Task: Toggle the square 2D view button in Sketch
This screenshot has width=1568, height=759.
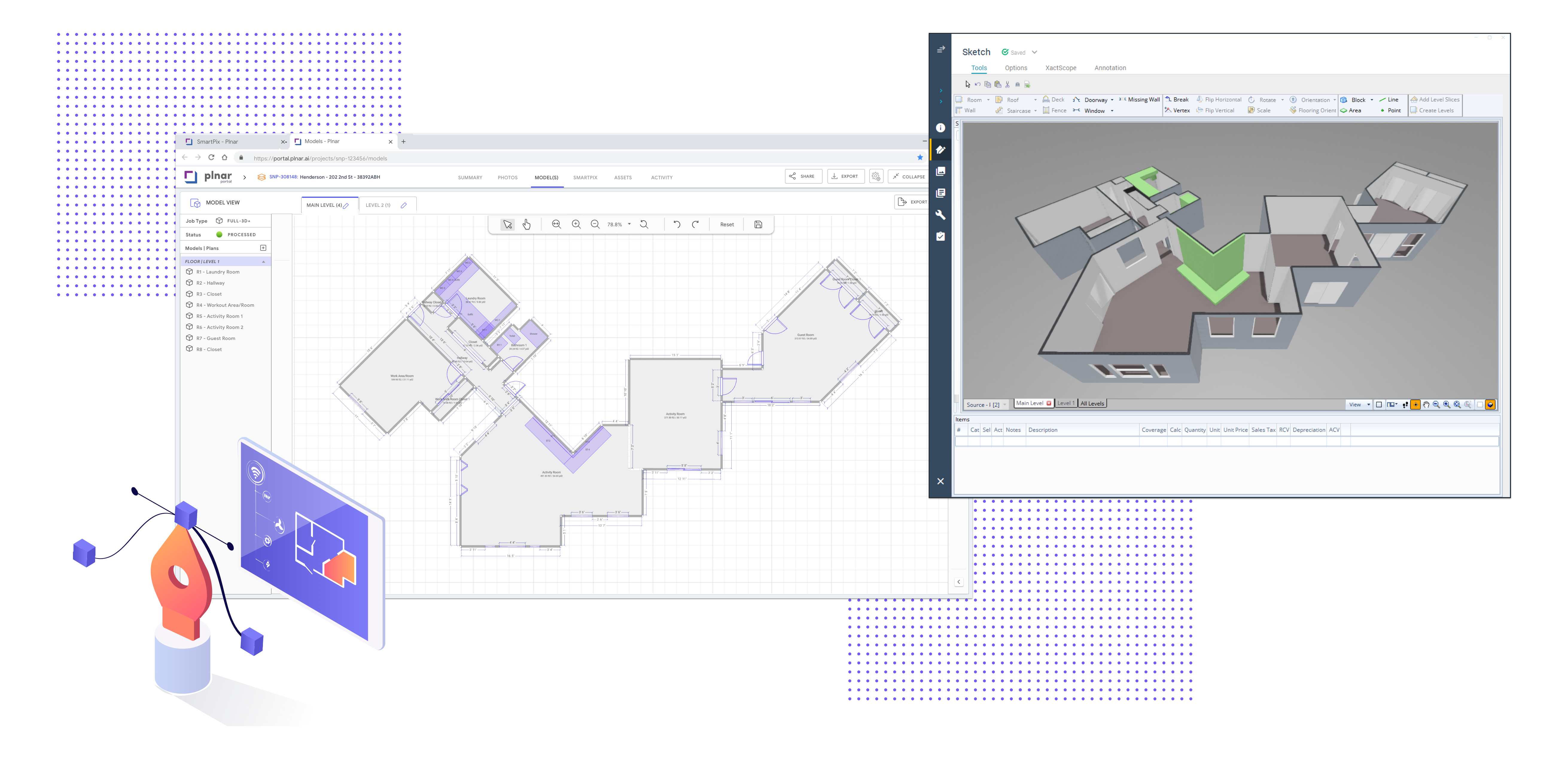Action: pos(1379,404)
